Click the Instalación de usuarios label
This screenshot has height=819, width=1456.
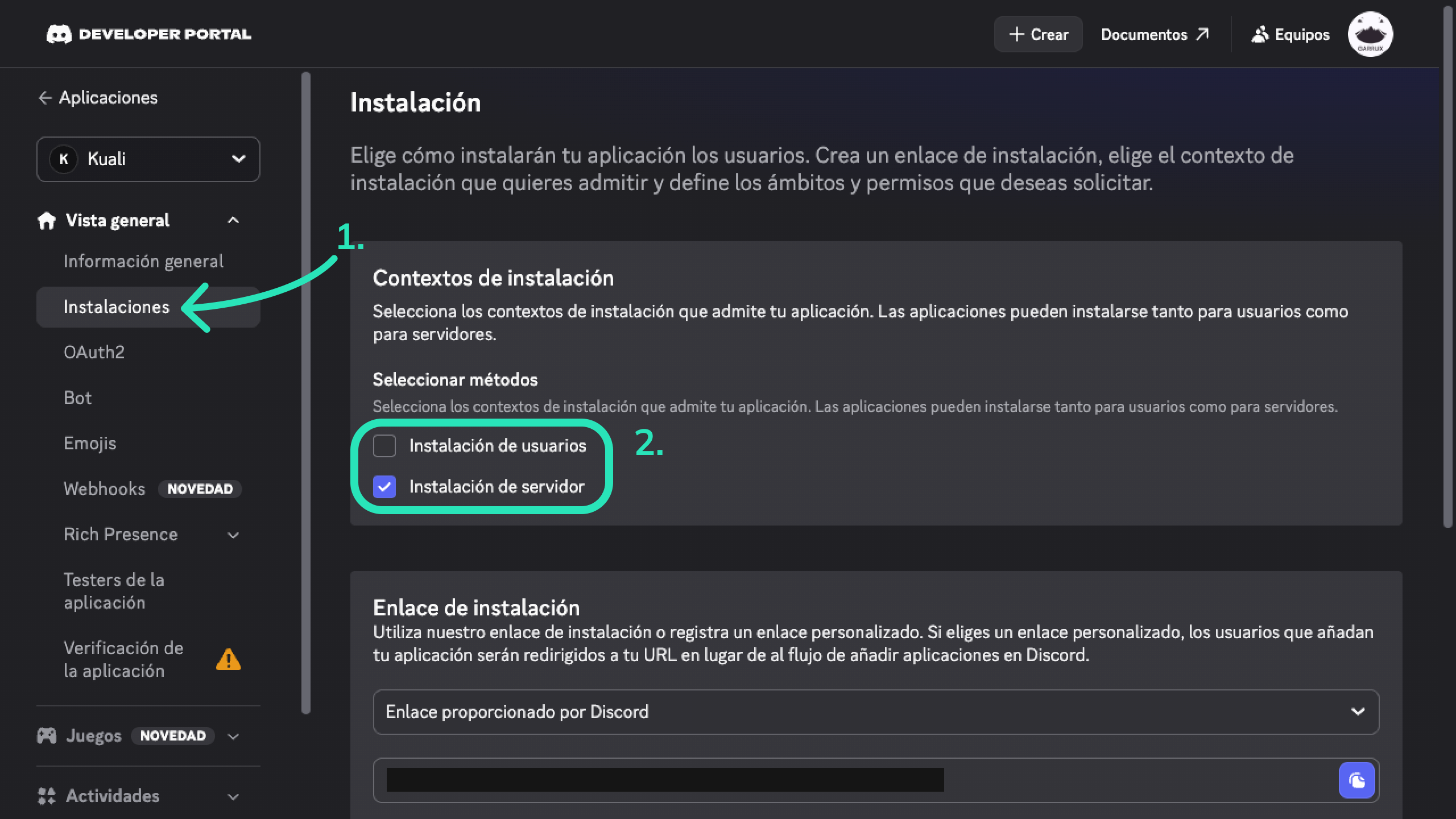[x=498, y=446]
